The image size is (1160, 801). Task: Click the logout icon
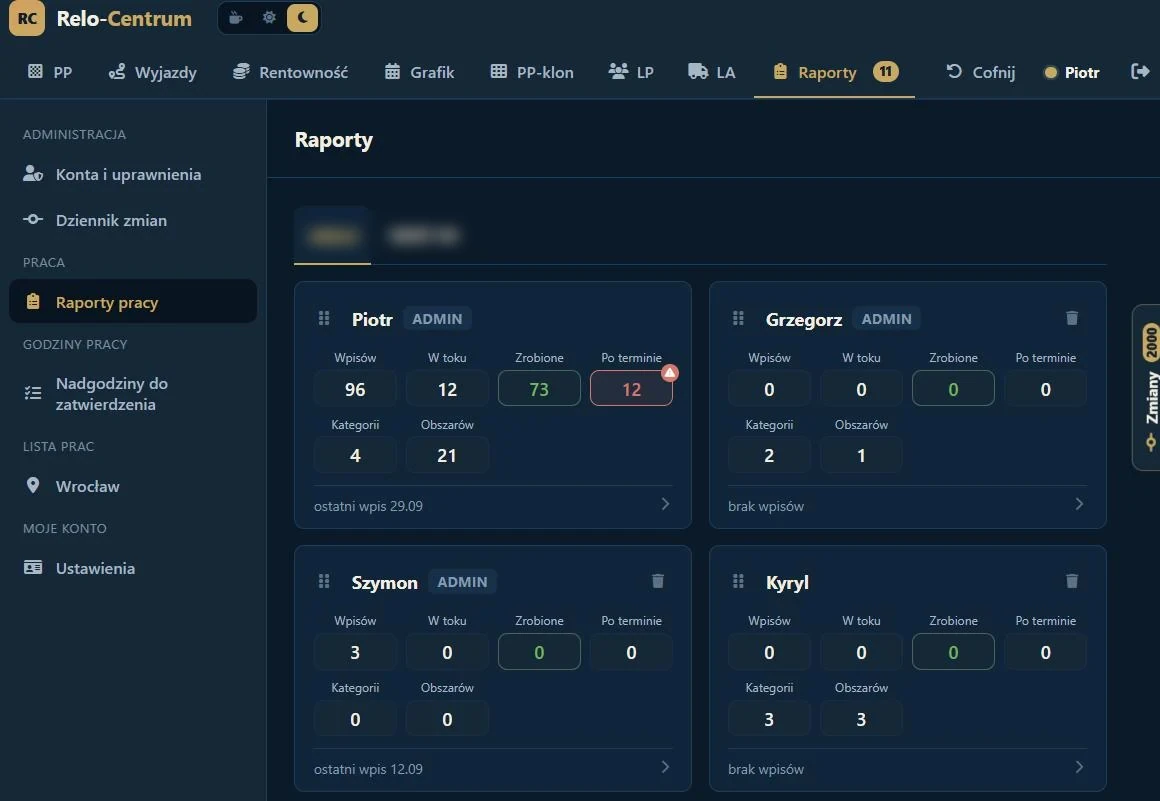click(x=1140, y=72)
